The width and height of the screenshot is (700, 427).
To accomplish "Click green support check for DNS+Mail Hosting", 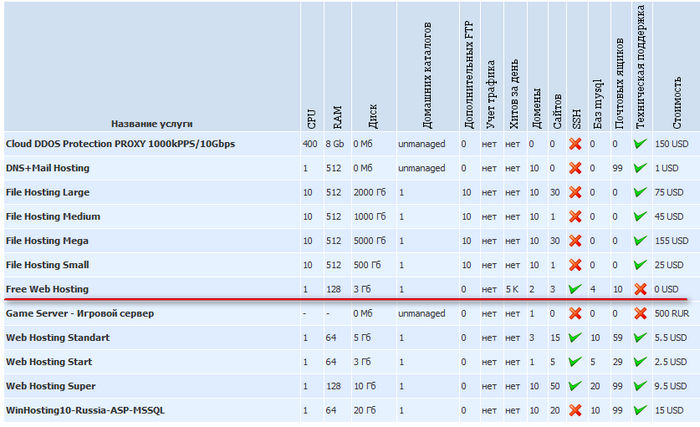I will click(640, 167).
